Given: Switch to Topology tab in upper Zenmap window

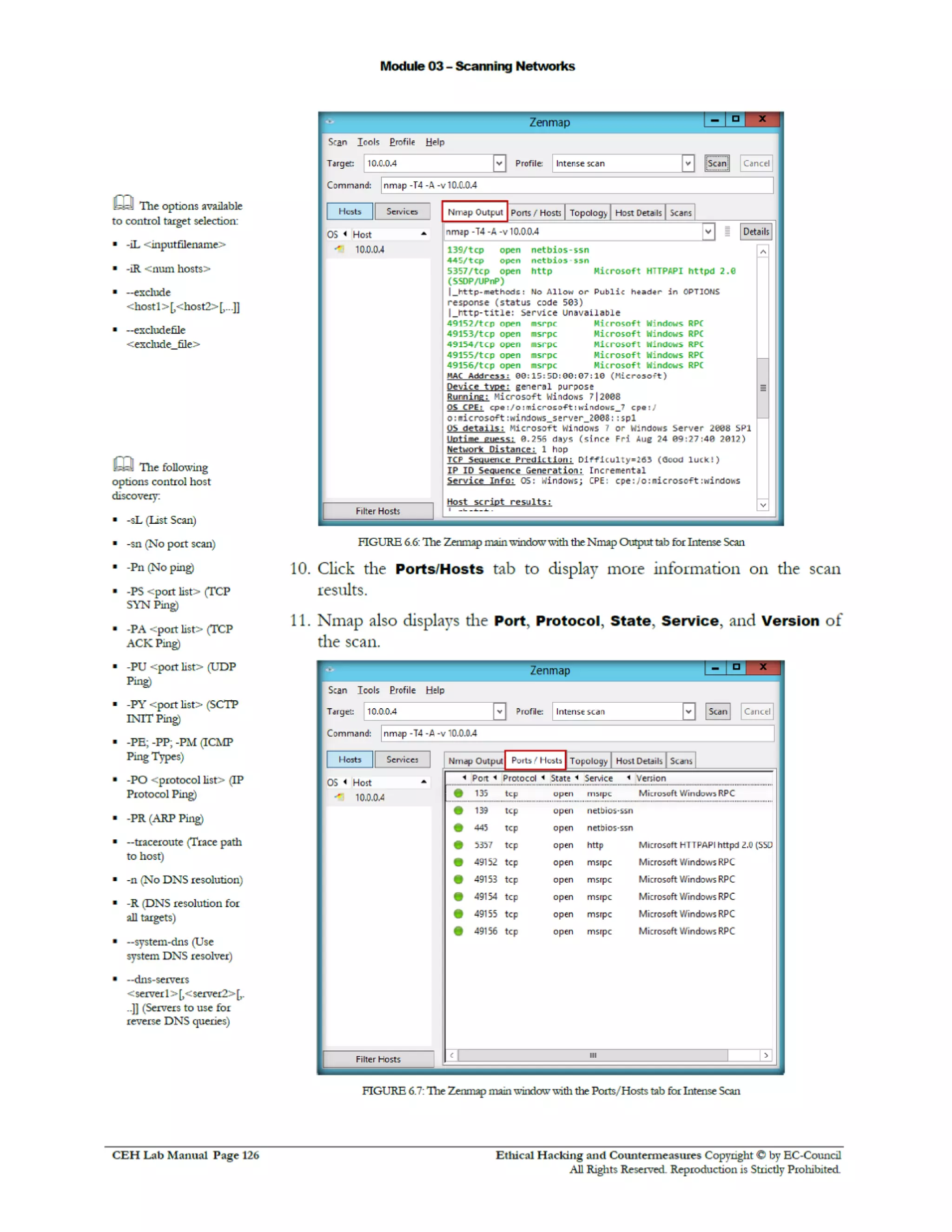Looking at the screenshot, I should point(588,213).
